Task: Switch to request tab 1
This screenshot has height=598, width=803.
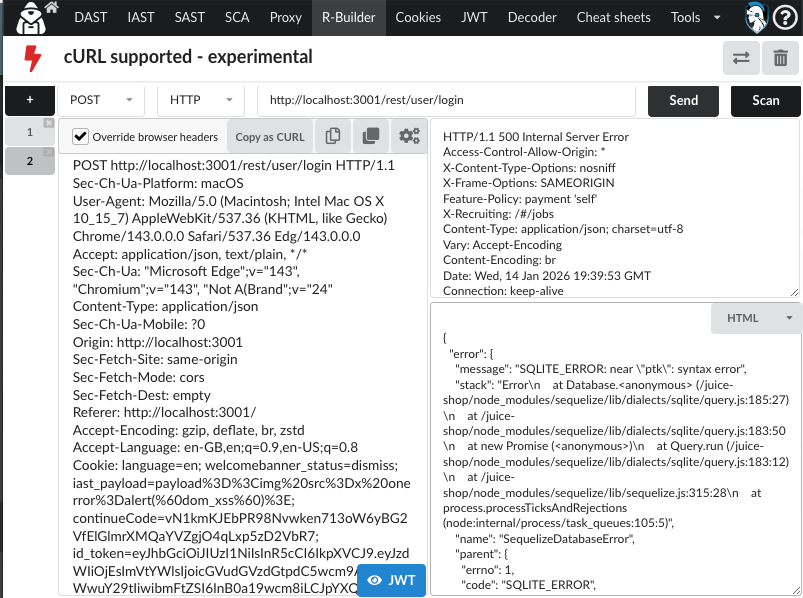Action: tap(30, 131)
